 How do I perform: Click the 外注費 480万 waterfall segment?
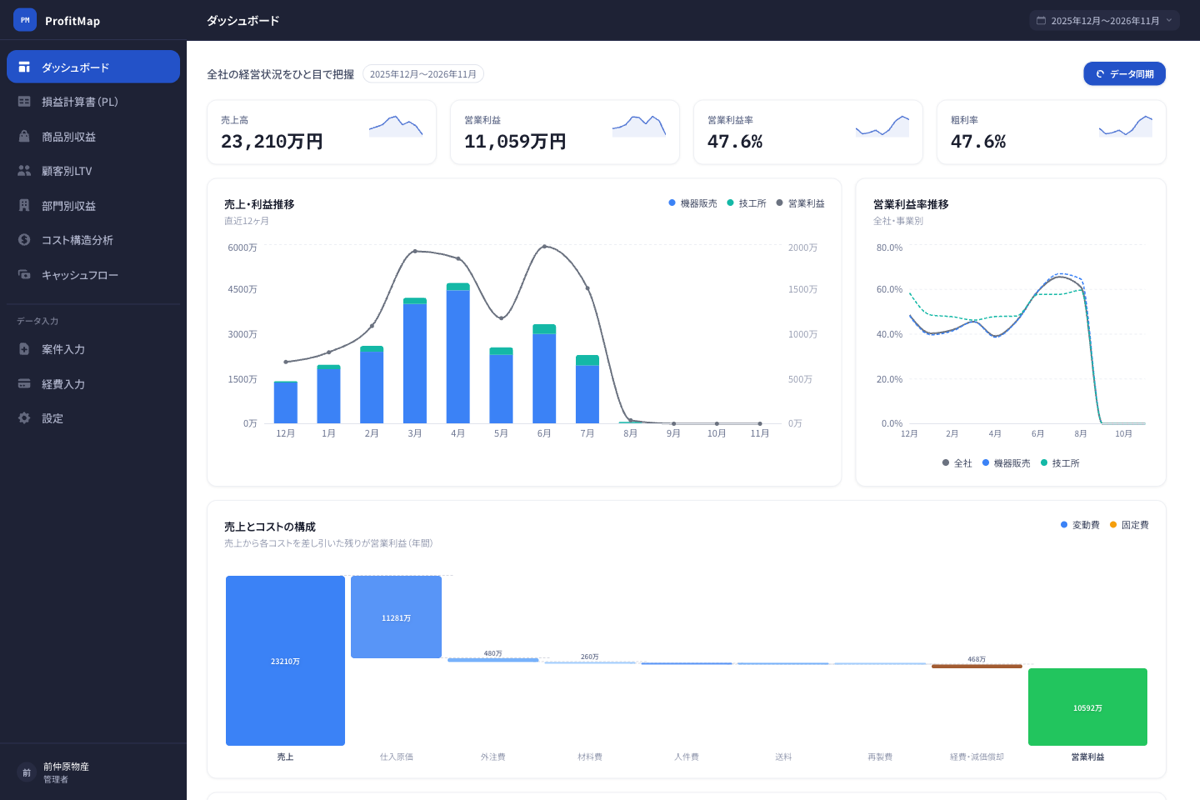click(493, 660)
